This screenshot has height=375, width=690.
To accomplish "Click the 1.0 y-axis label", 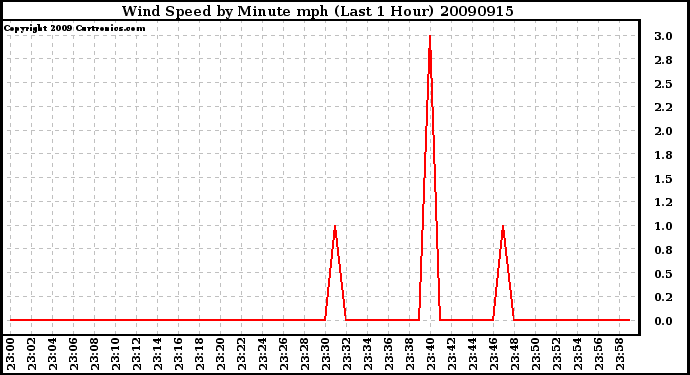I will (663, 226).
